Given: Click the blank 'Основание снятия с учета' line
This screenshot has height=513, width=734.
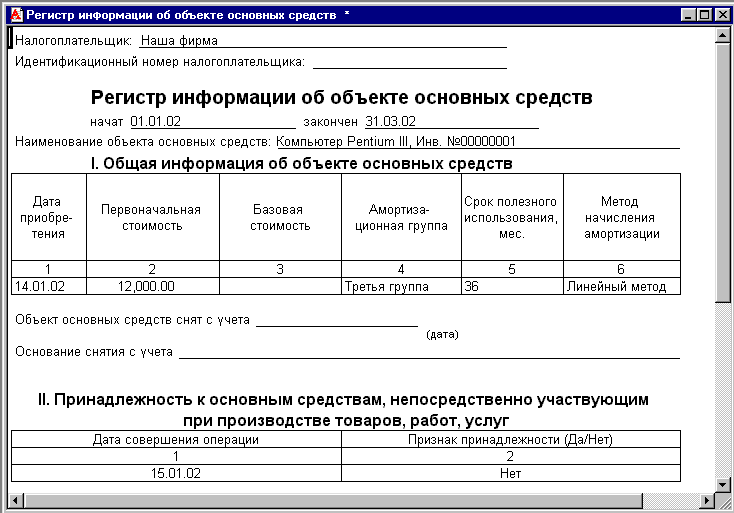Looking at the screenshot, I should coord(429,352).
